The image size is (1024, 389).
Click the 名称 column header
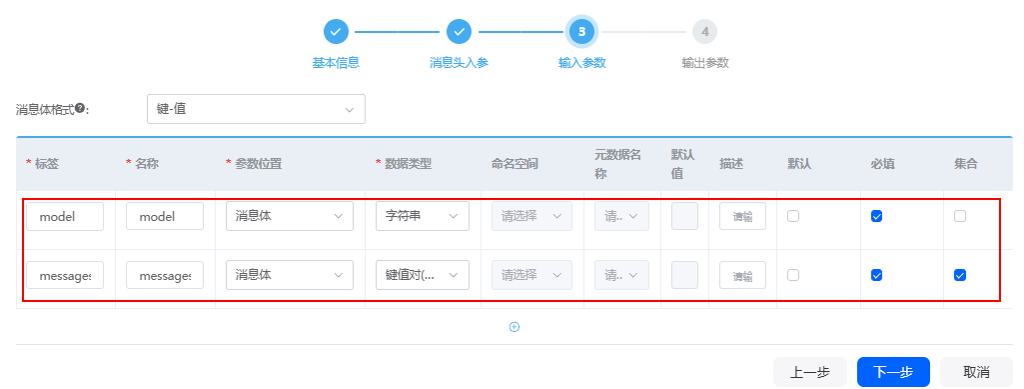(x=146, y=164)
